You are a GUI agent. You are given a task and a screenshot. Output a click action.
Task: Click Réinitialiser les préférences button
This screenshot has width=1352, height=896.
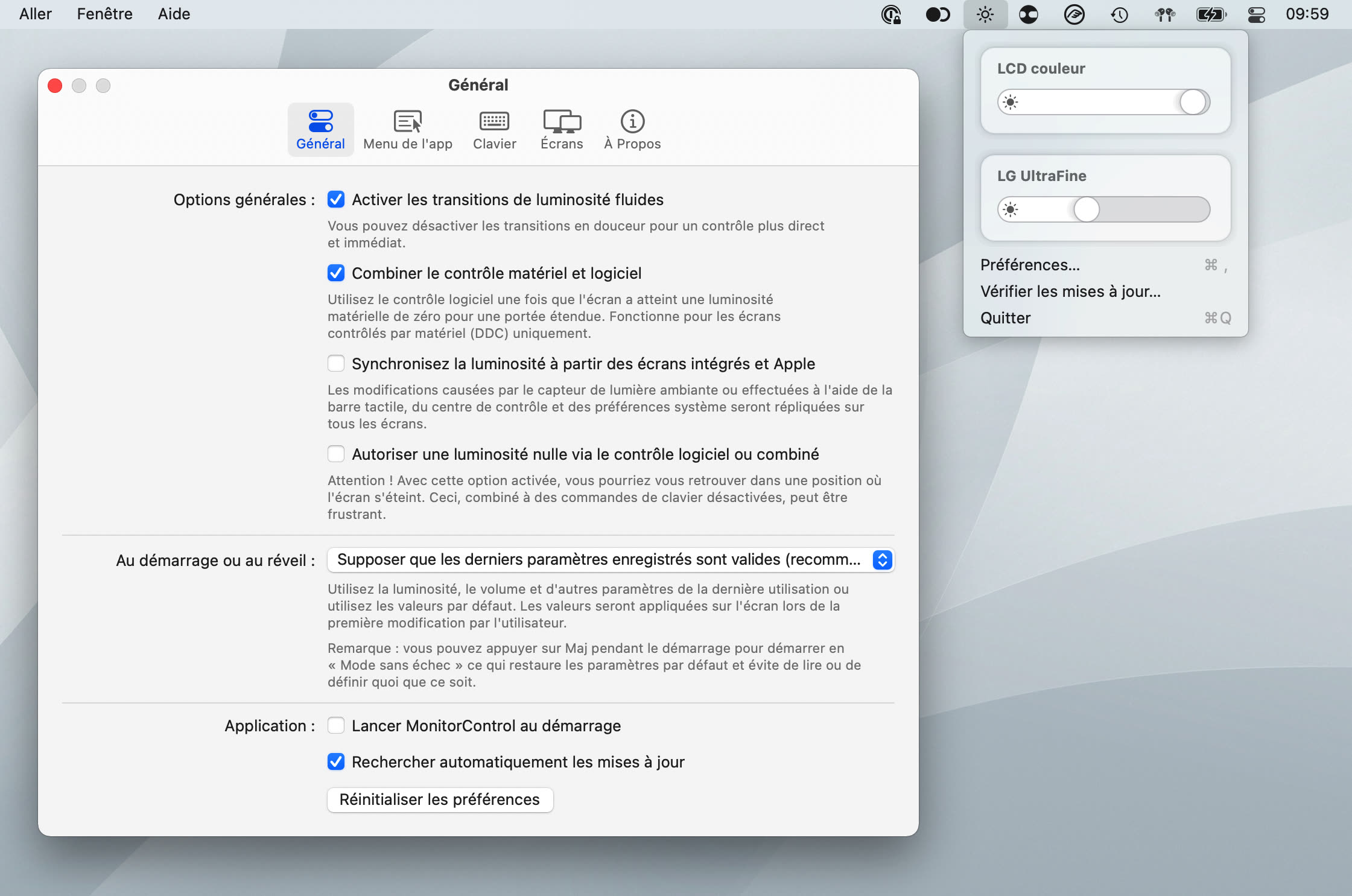click(x=440, y=799)
